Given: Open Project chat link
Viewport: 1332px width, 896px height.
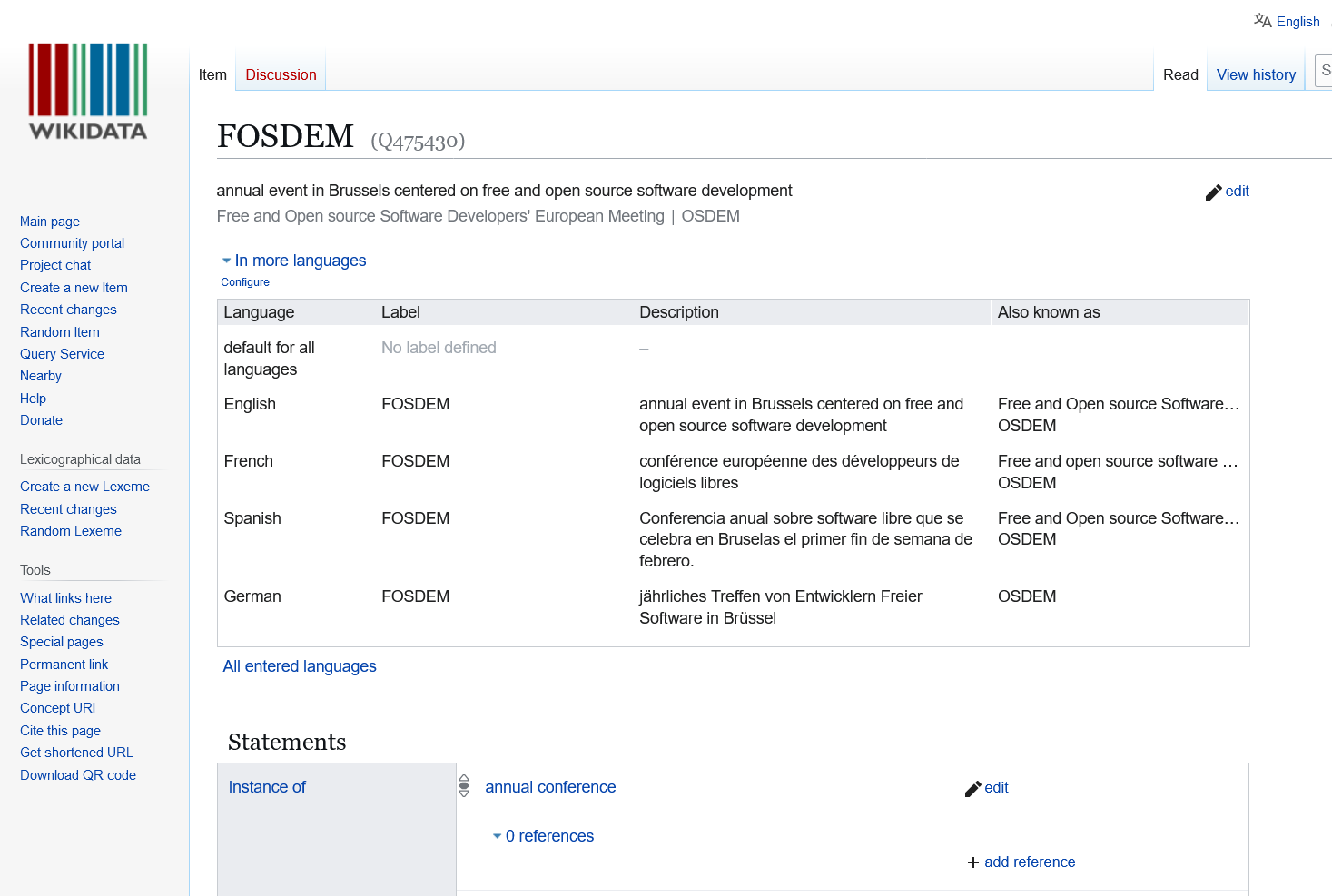Looking at the screenshot, I should tap(55, 265).
